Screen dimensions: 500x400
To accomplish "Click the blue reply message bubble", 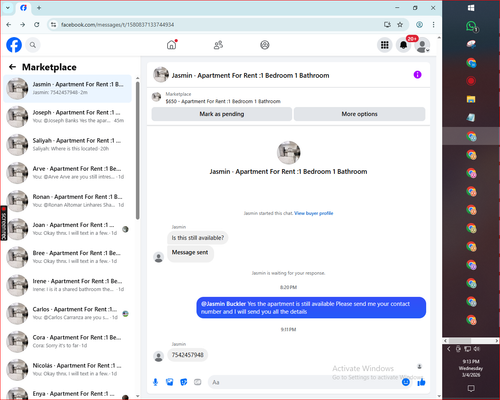I will pos(311,308).
